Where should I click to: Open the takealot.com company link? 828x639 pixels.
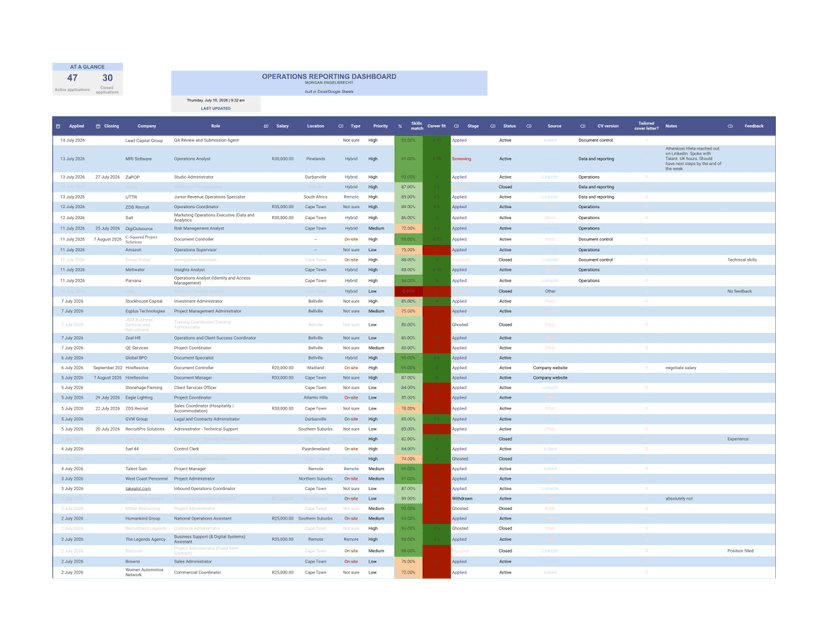click(138, 489)
